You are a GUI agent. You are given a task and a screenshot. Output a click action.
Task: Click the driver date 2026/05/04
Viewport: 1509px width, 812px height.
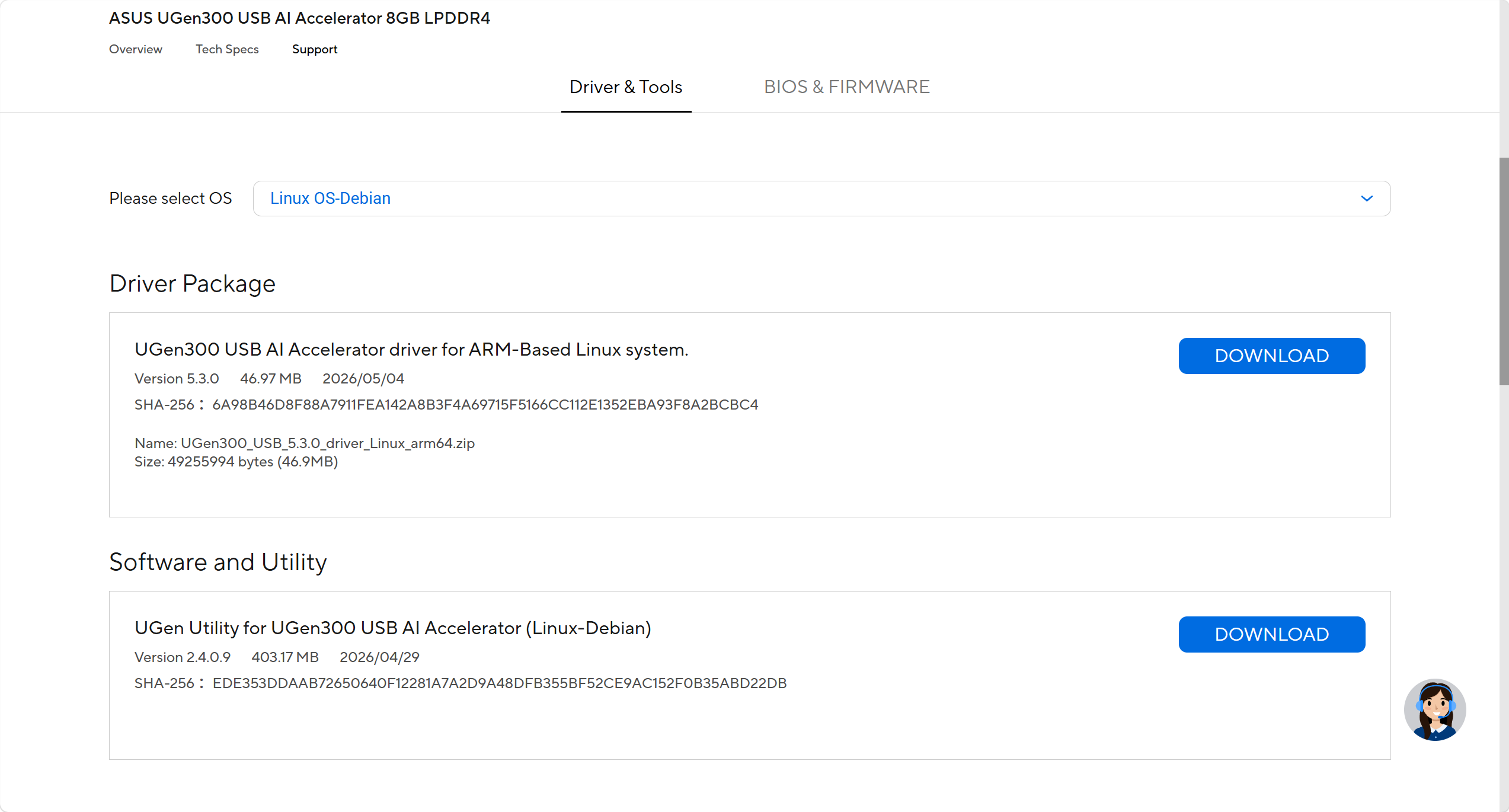[363, 379]
